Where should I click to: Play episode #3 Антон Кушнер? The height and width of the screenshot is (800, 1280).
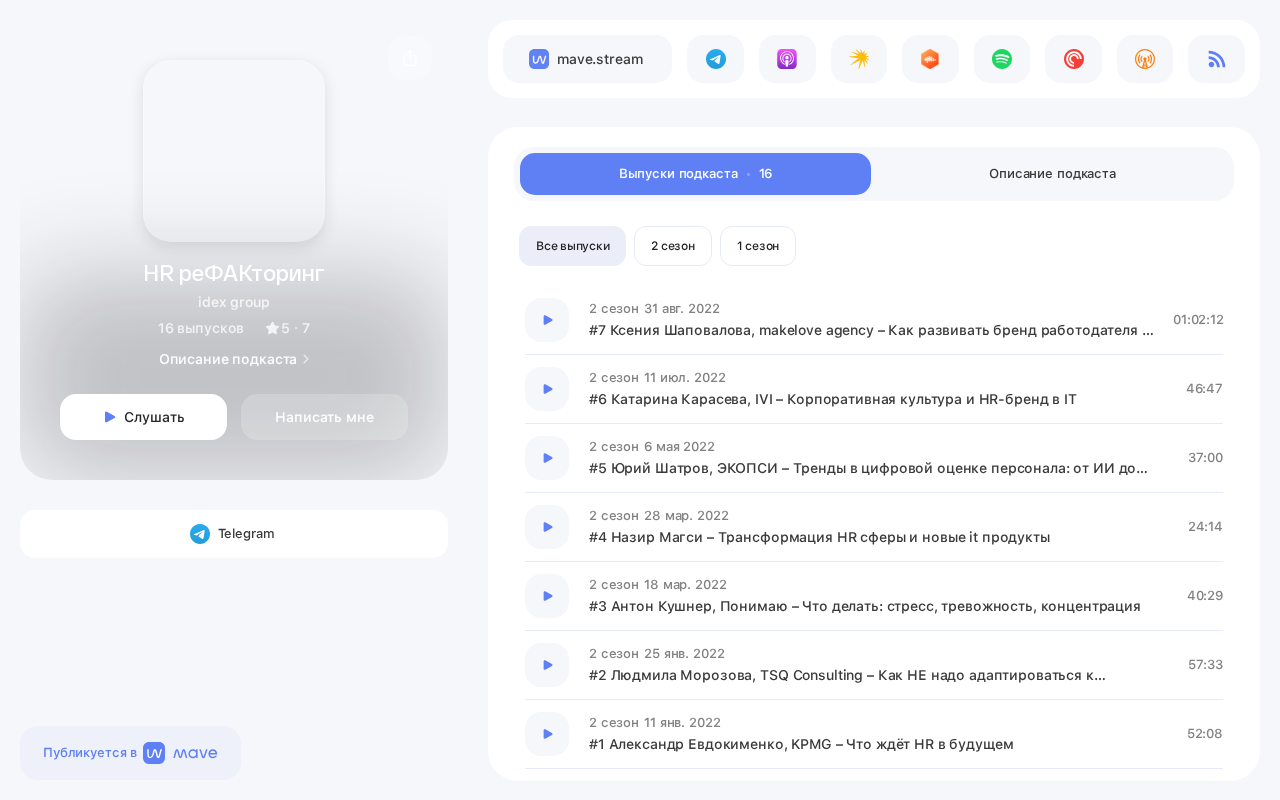pos(547,596)
